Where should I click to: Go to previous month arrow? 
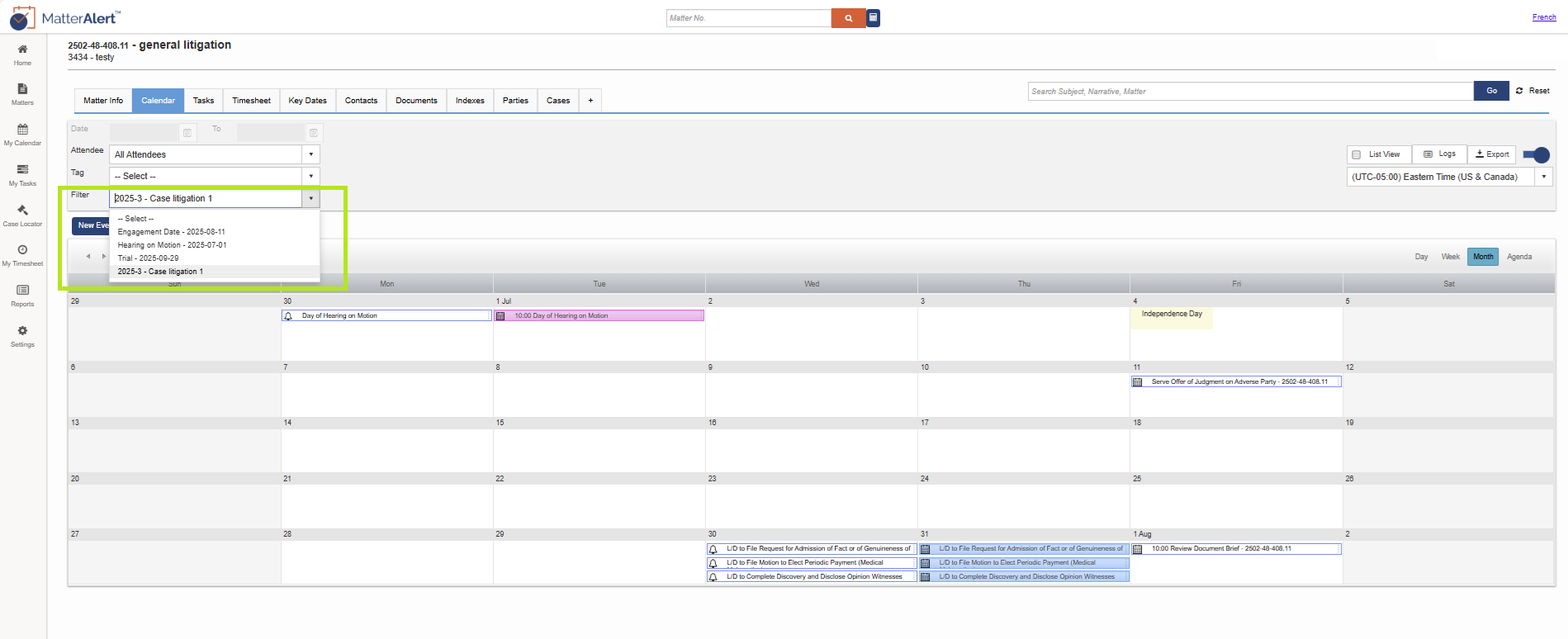pyautogui.click(x=88, y=256)
